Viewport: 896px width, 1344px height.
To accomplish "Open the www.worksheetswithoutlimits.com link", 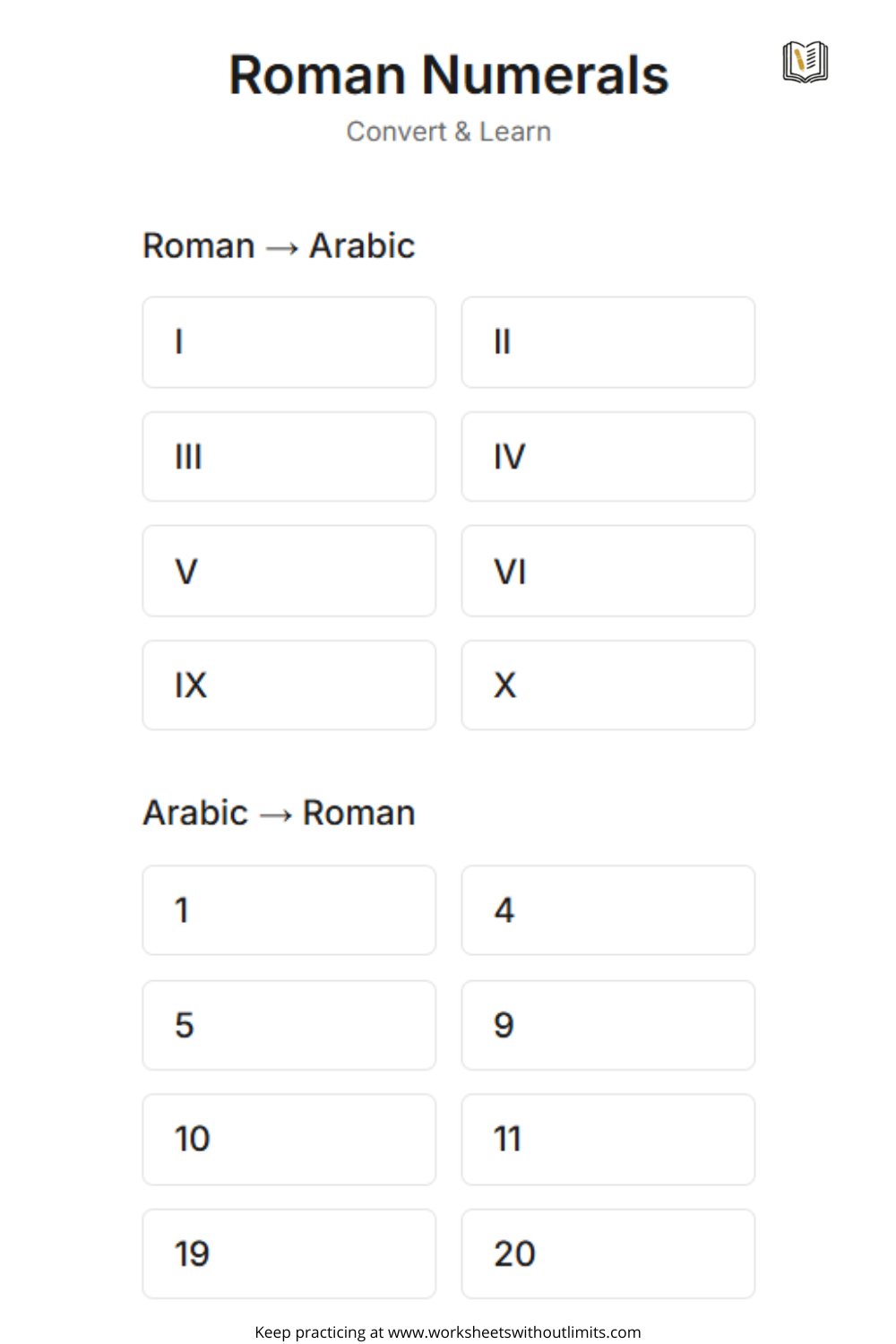I will click(514, 1332).
